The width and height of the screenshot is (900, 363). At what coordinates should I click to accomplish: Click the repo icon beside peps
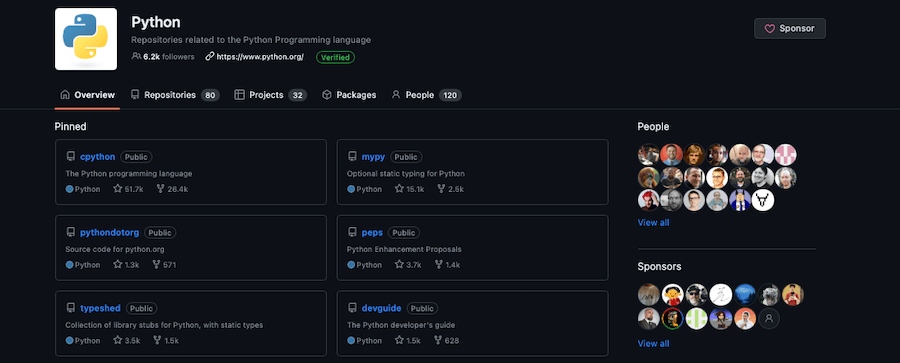tap(352, 232)
